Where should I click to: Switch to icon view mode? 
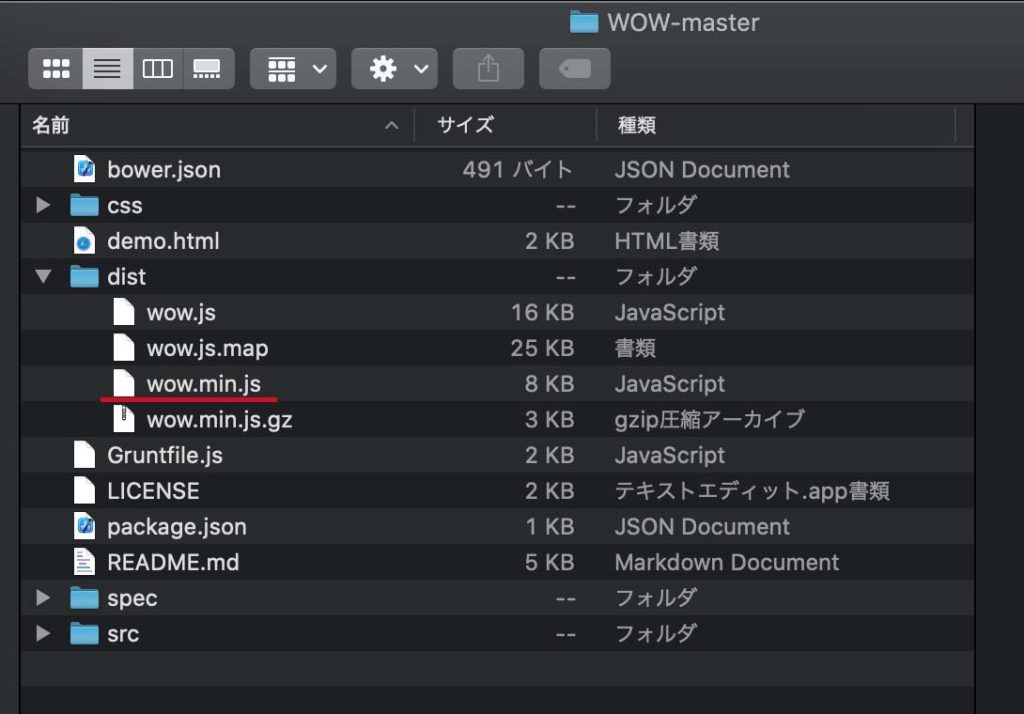click(x=55, y=68)
